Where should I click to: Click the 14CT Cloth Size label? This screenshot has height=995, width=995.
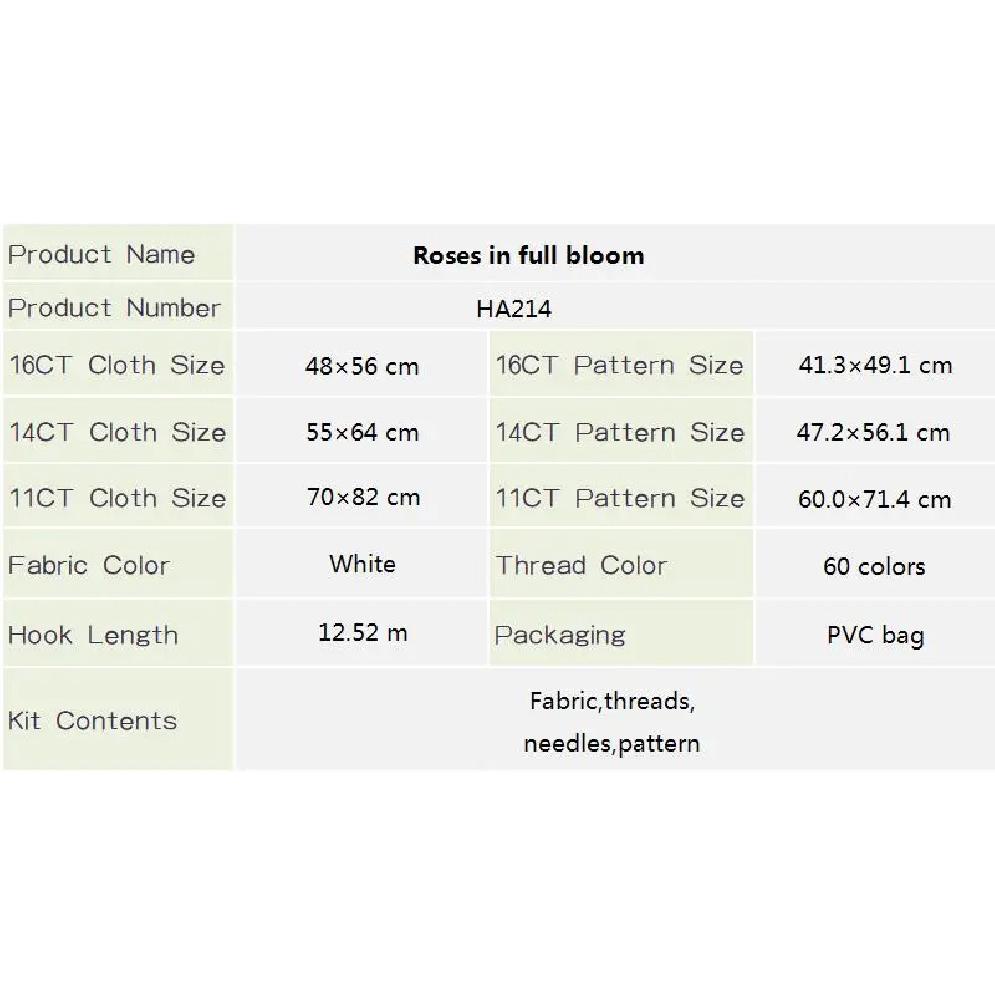pyautogui.click(x=117, y=432)
